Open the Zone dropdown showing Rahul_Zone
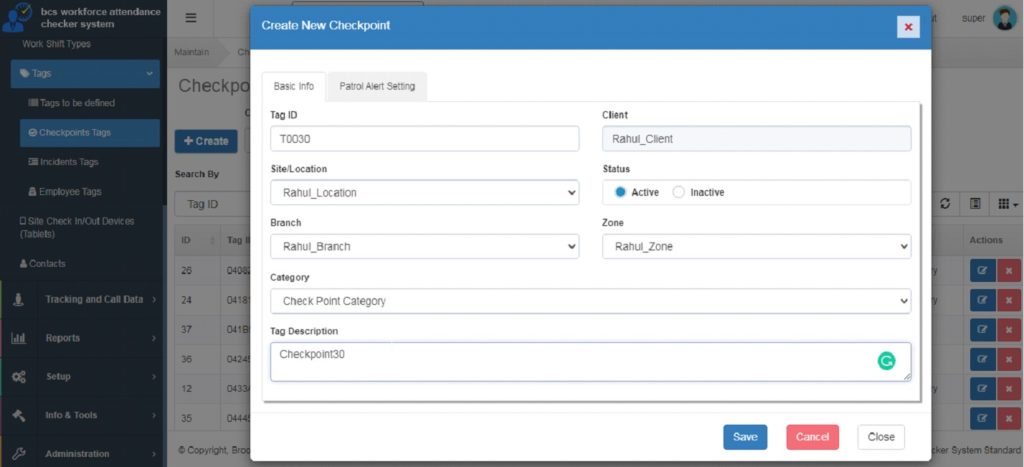The image size is (1024, 467). pos(756,246)
